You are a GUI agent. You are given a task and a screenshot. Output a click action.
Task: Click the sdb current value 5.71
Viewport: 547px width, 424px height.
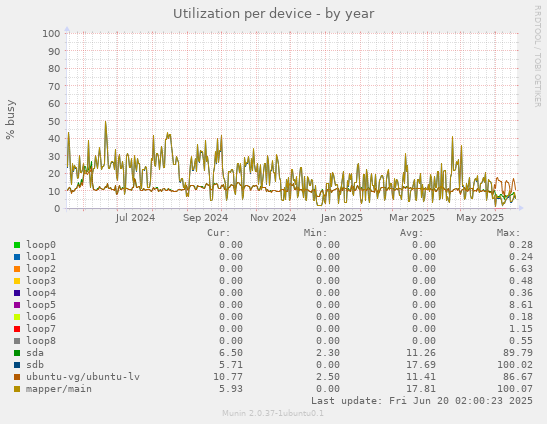coord(231,365)
